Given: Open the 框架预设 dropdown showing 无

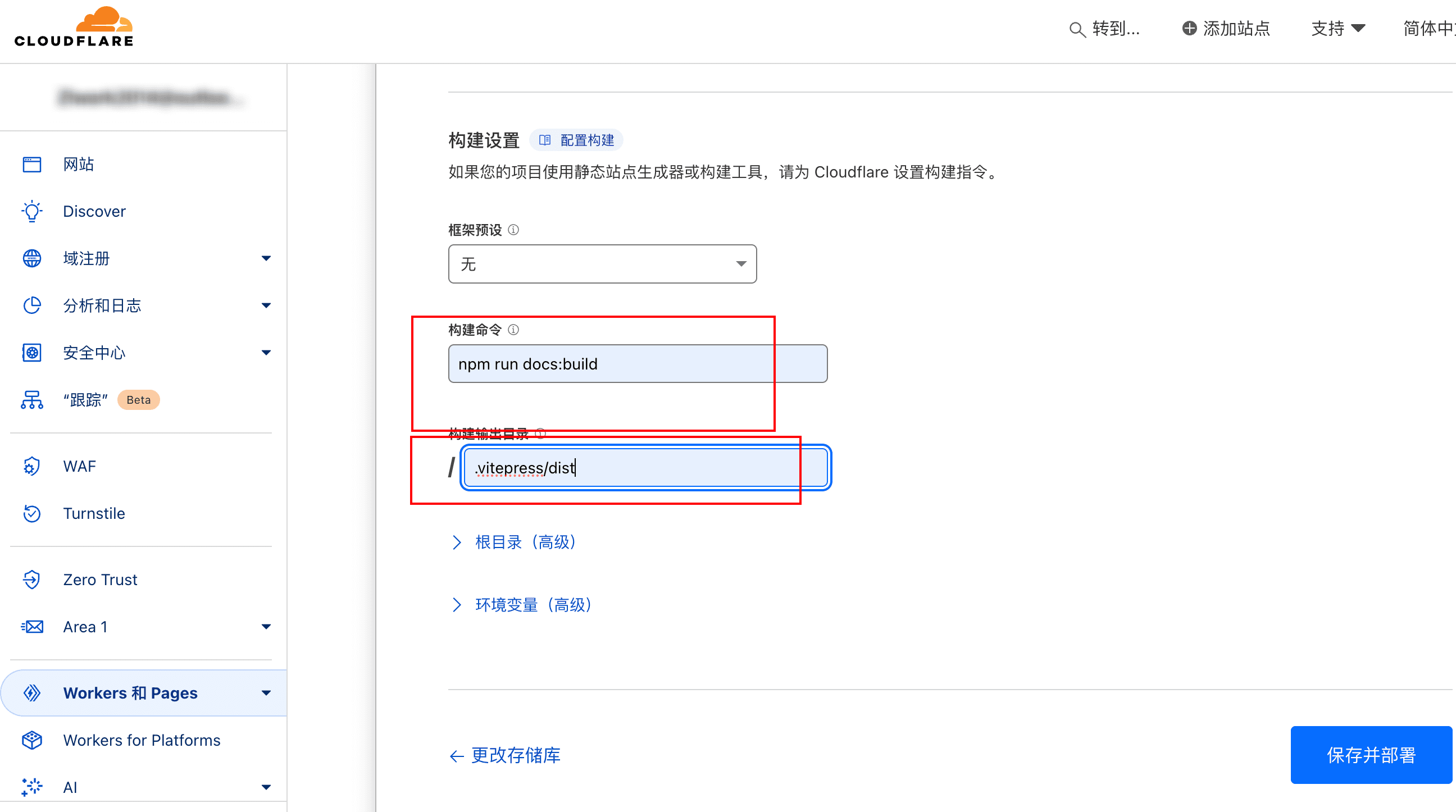Looking at the screenshot, I should click(602, 263).
